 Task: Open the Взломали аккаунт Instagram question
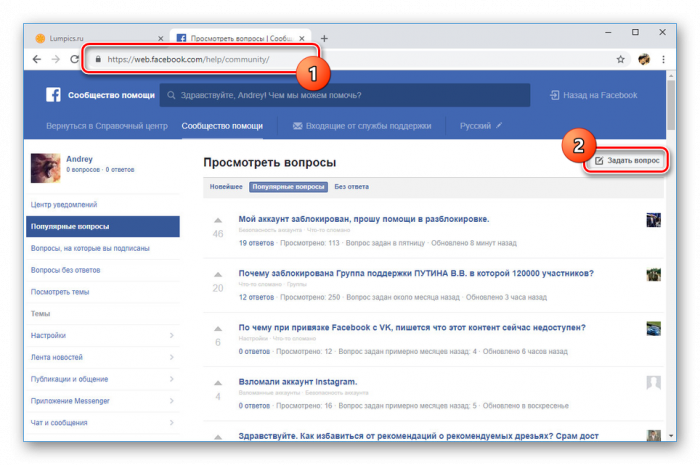[x=296, y=381]
